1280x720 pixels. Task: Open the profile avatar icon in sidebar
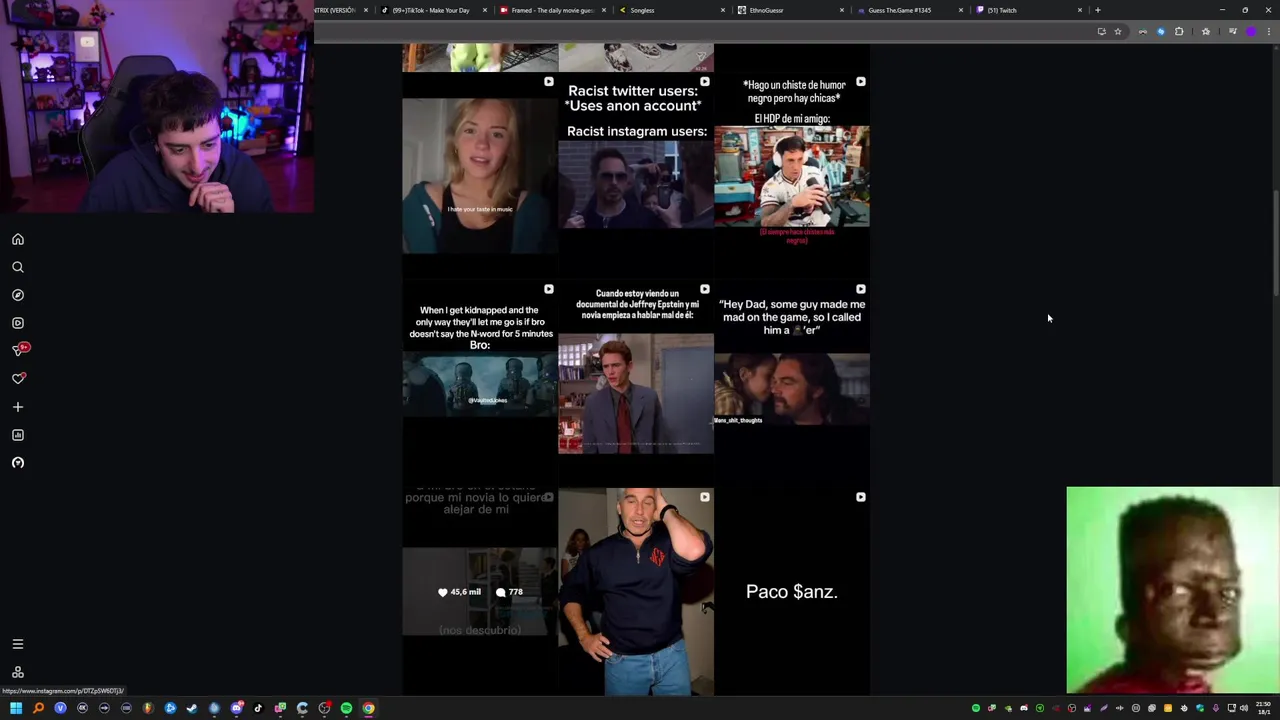pyautogui.click(x=18, y=463)
